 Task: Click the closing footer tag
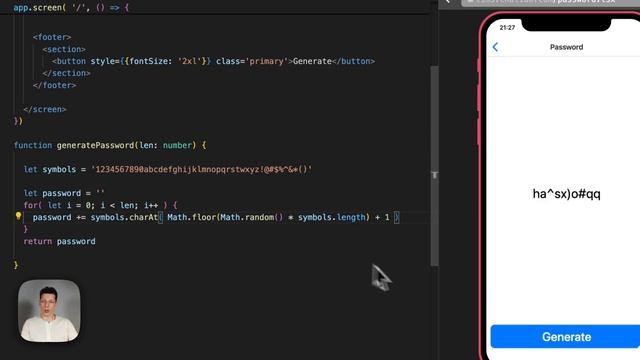tap(54, 85)
